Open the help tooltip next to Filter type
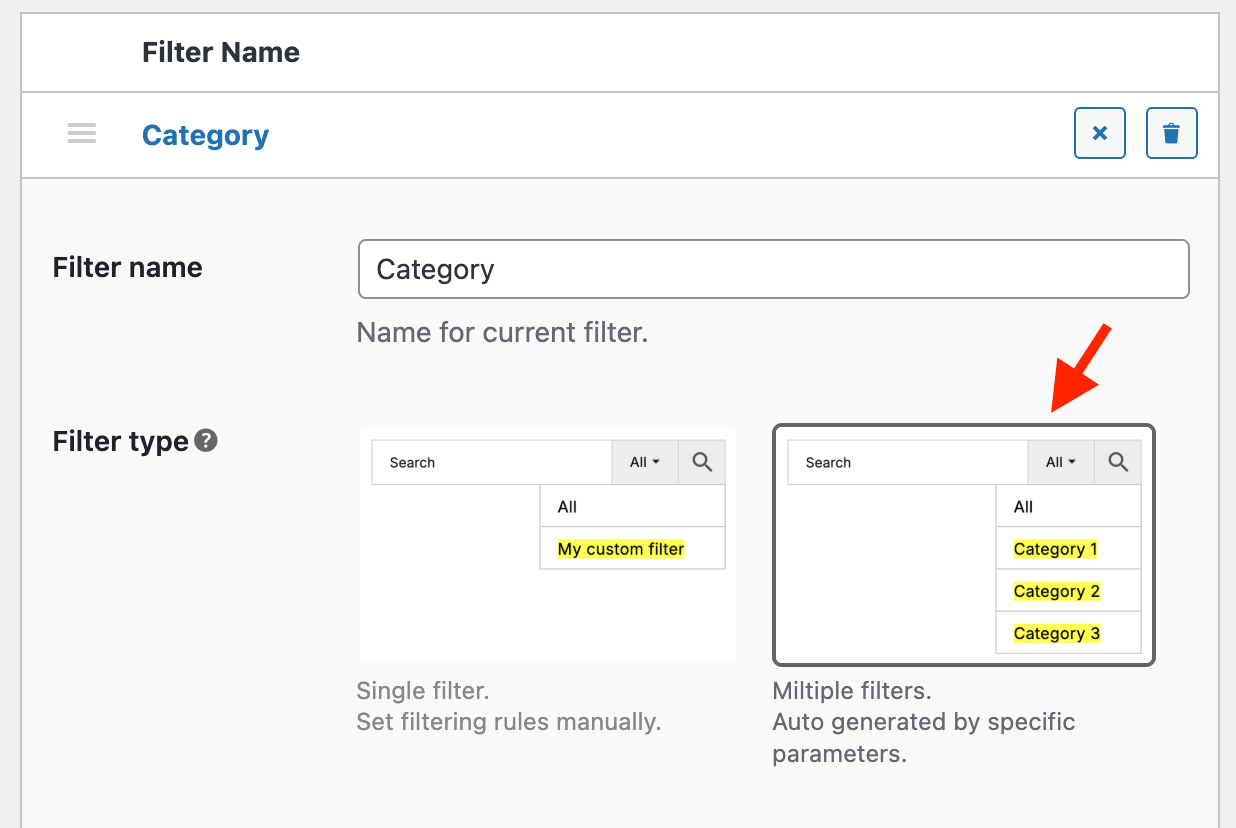Image resolution: width=1236 pixels, height=828 pixels. pos(206,441)
